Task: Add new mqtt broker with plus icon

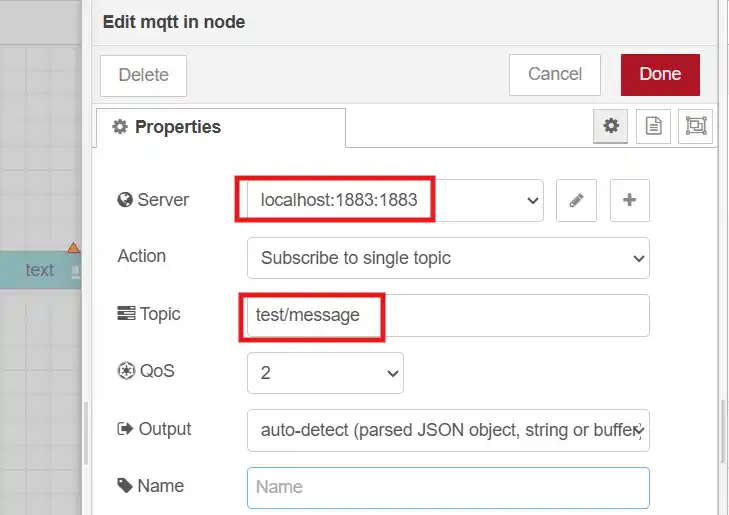Action: coord(630,200)
